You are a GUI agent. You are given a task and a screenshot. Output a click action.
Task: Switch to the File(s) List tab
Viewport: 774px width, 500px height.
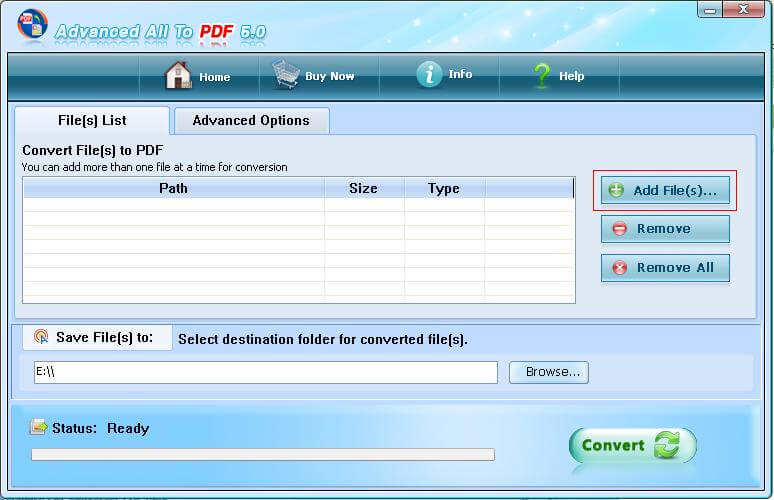click(x=92, y=120)
